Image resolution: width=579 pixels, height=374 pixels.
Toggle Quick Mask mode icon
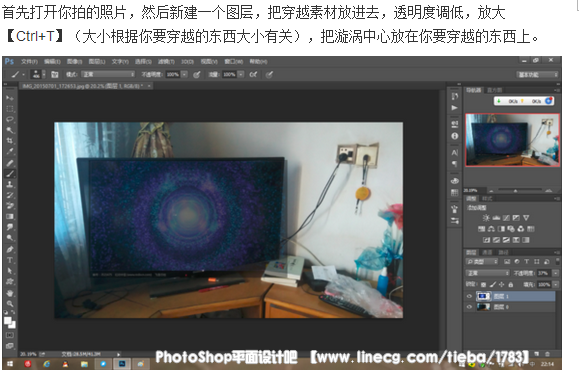[x=10, y=335]
